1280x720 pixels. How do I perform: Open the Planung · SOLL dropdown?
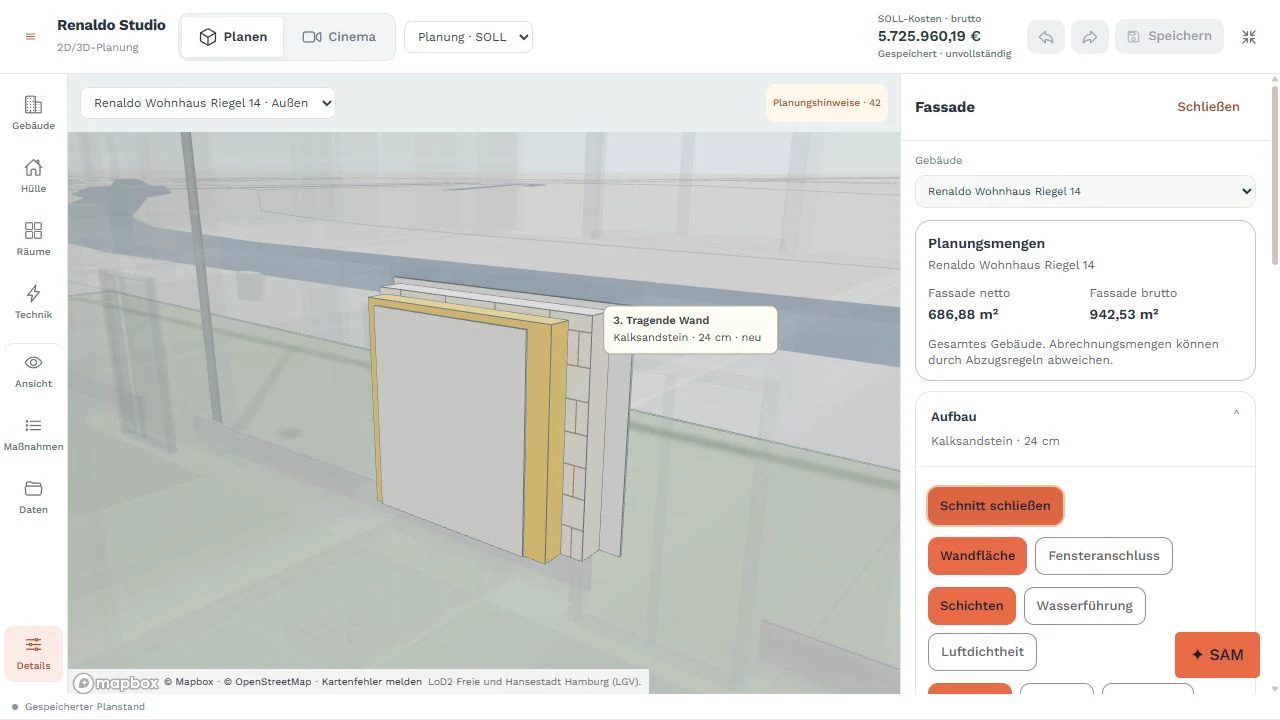point(468,37)
